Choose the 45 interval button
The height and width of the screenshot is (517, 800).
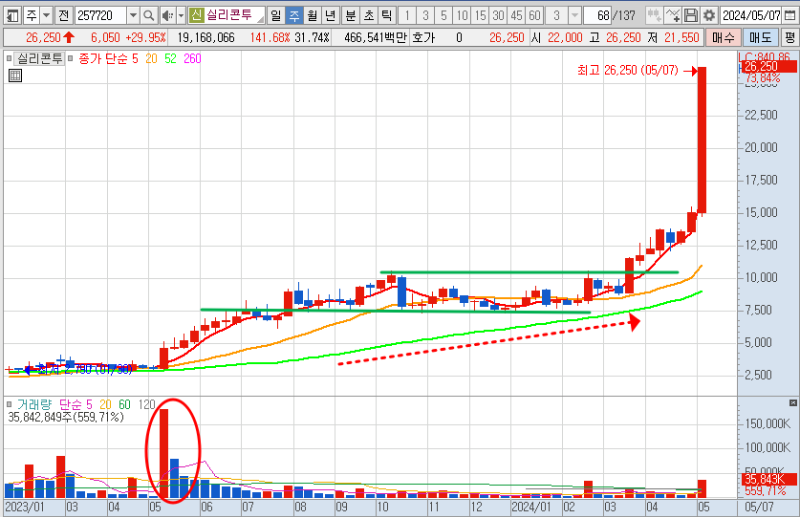click(516, 16)
